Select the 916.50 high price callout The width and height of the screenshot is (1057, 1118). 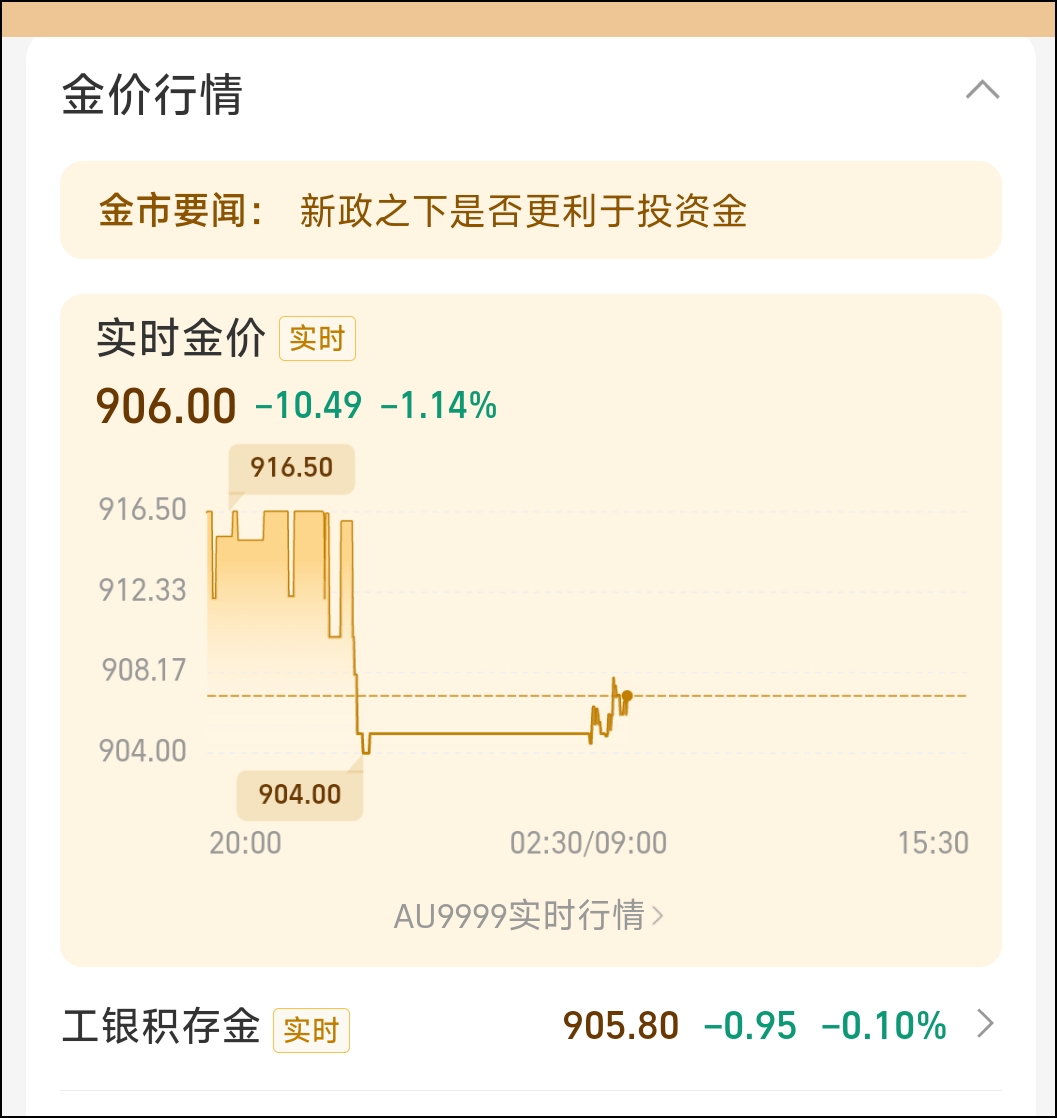click(292, 468)
